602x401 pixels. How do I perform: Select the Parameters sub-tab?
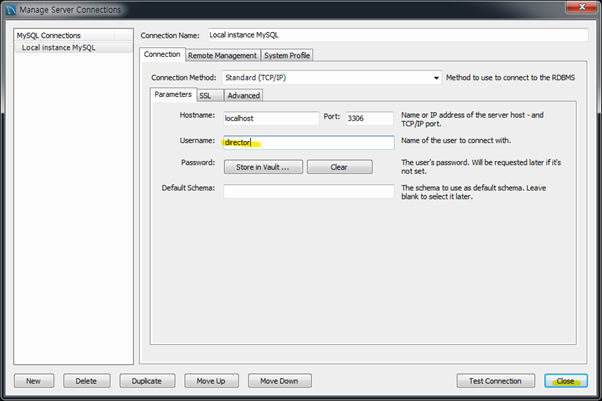click(x=173, y=94)
